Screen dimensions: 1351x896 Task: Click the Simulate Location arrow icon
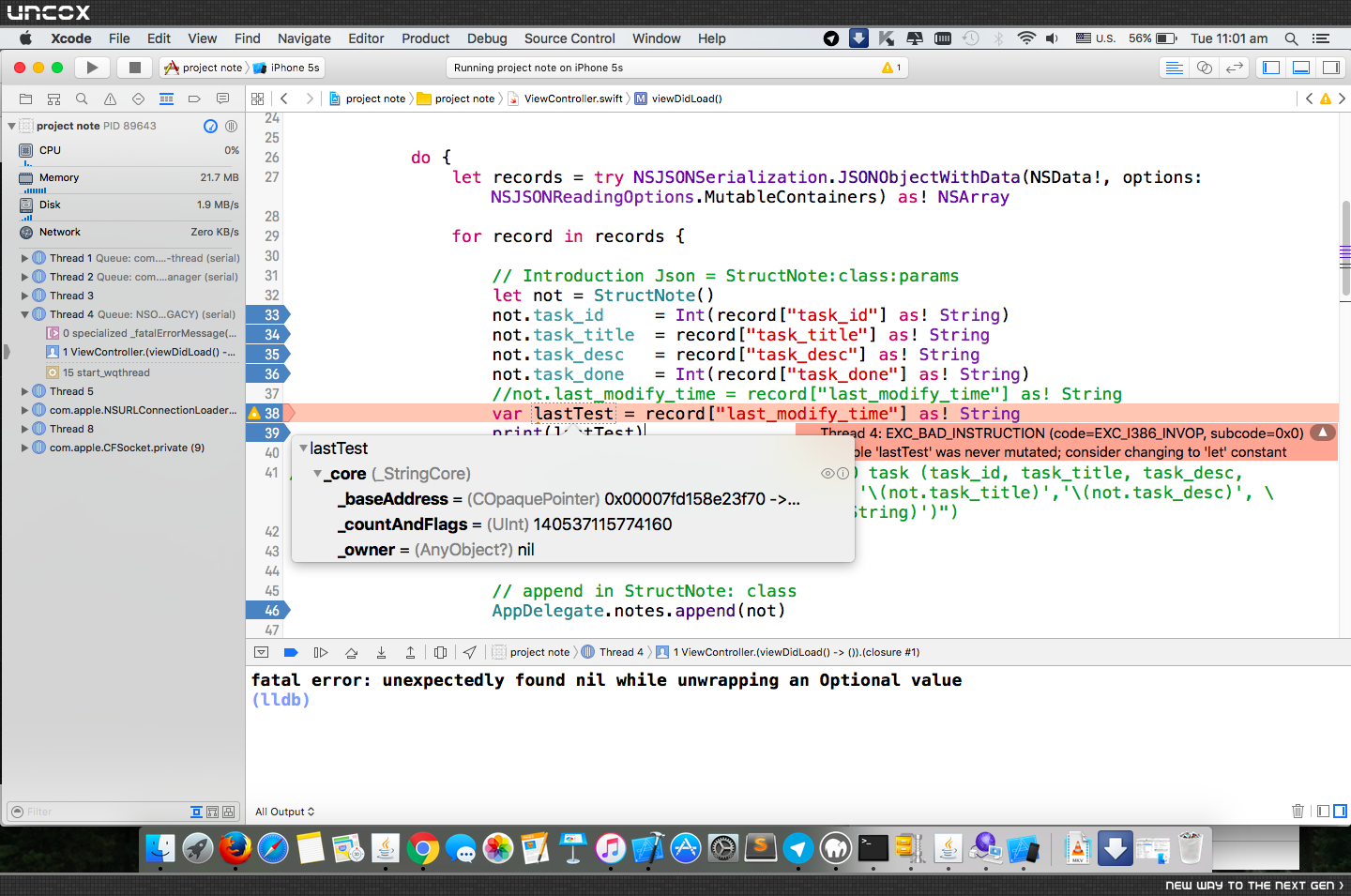coord(469,652)
